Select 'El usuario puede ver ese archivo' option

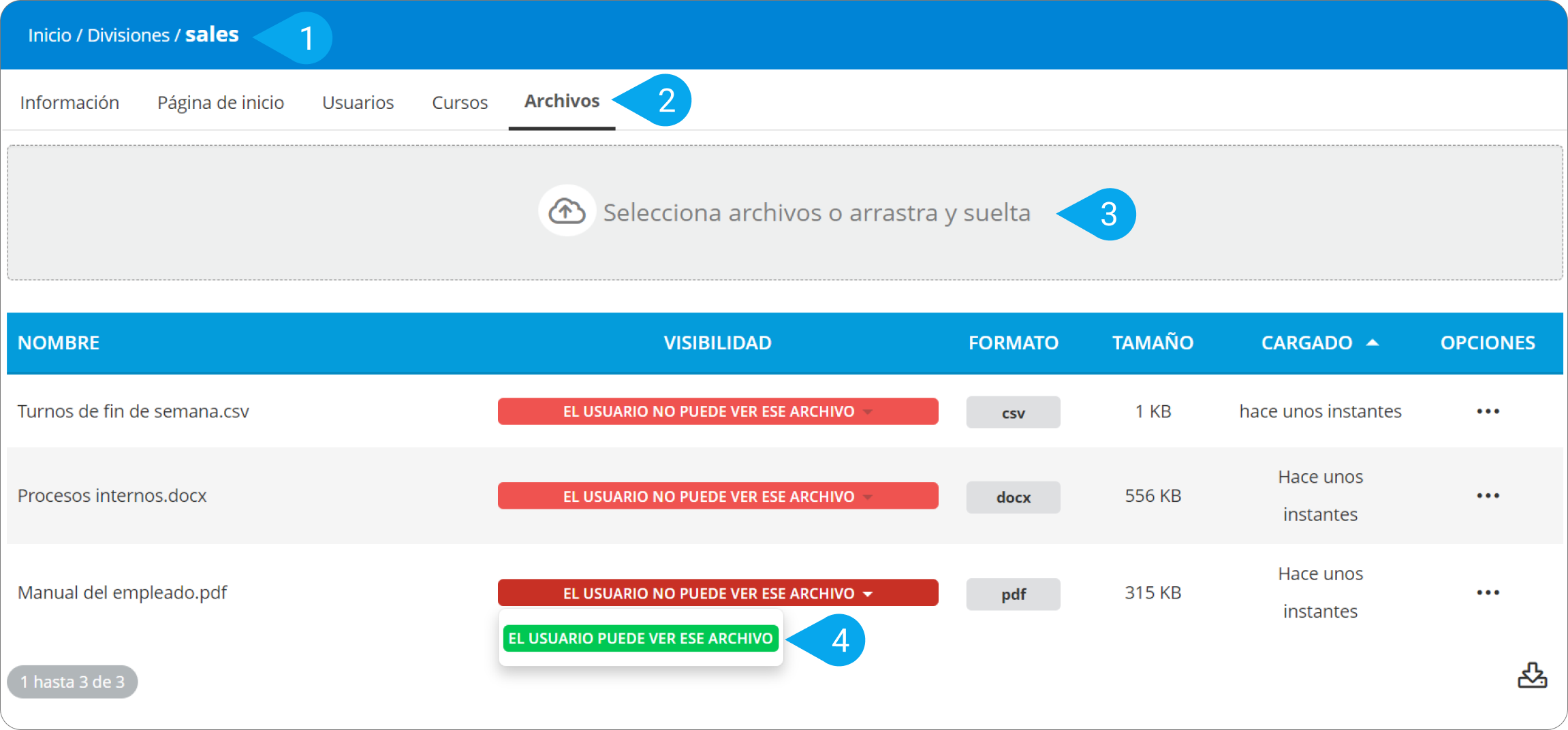coord(640,639)
